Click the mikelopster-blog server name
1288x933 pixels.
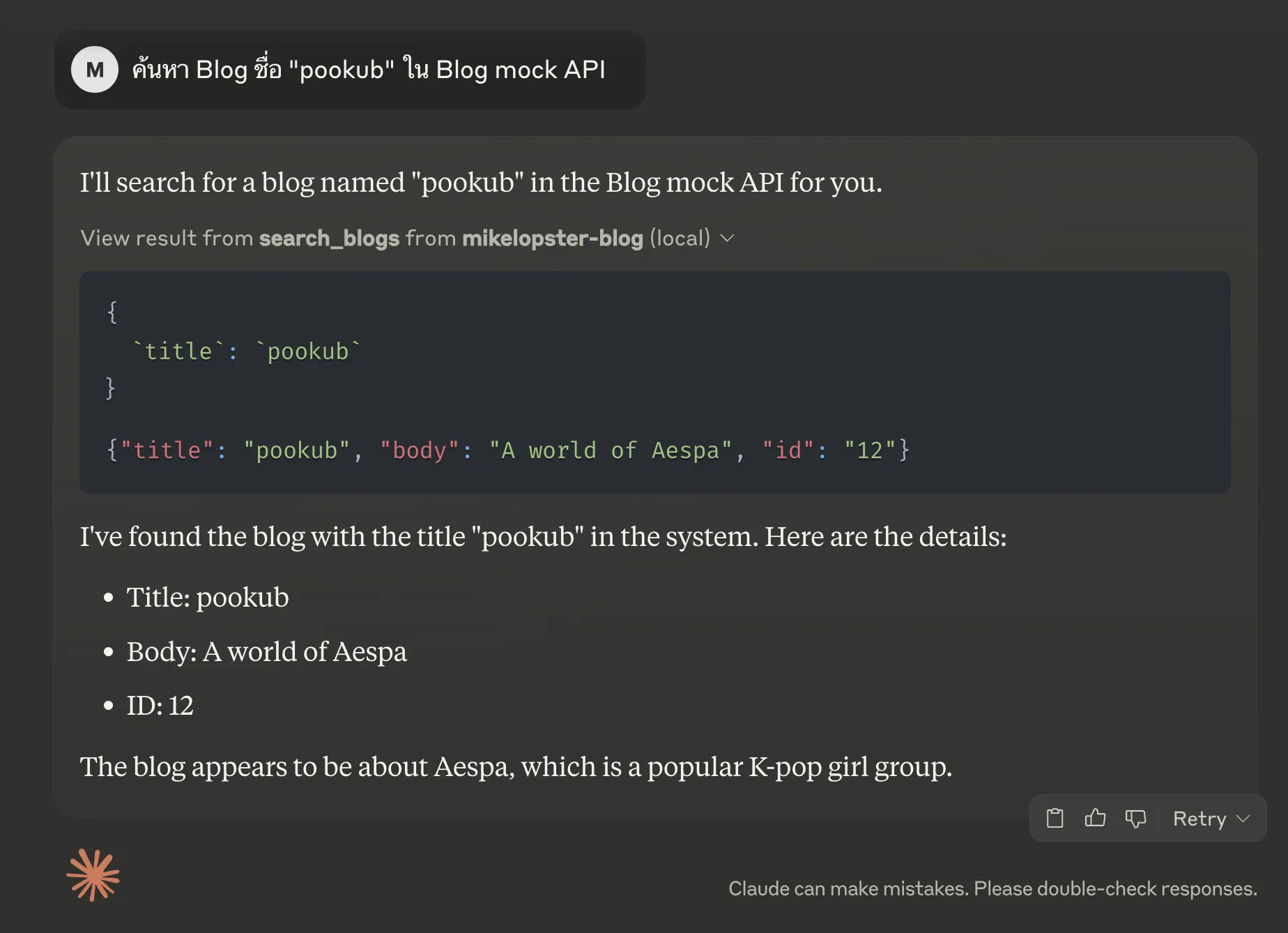tap(552, 238)
